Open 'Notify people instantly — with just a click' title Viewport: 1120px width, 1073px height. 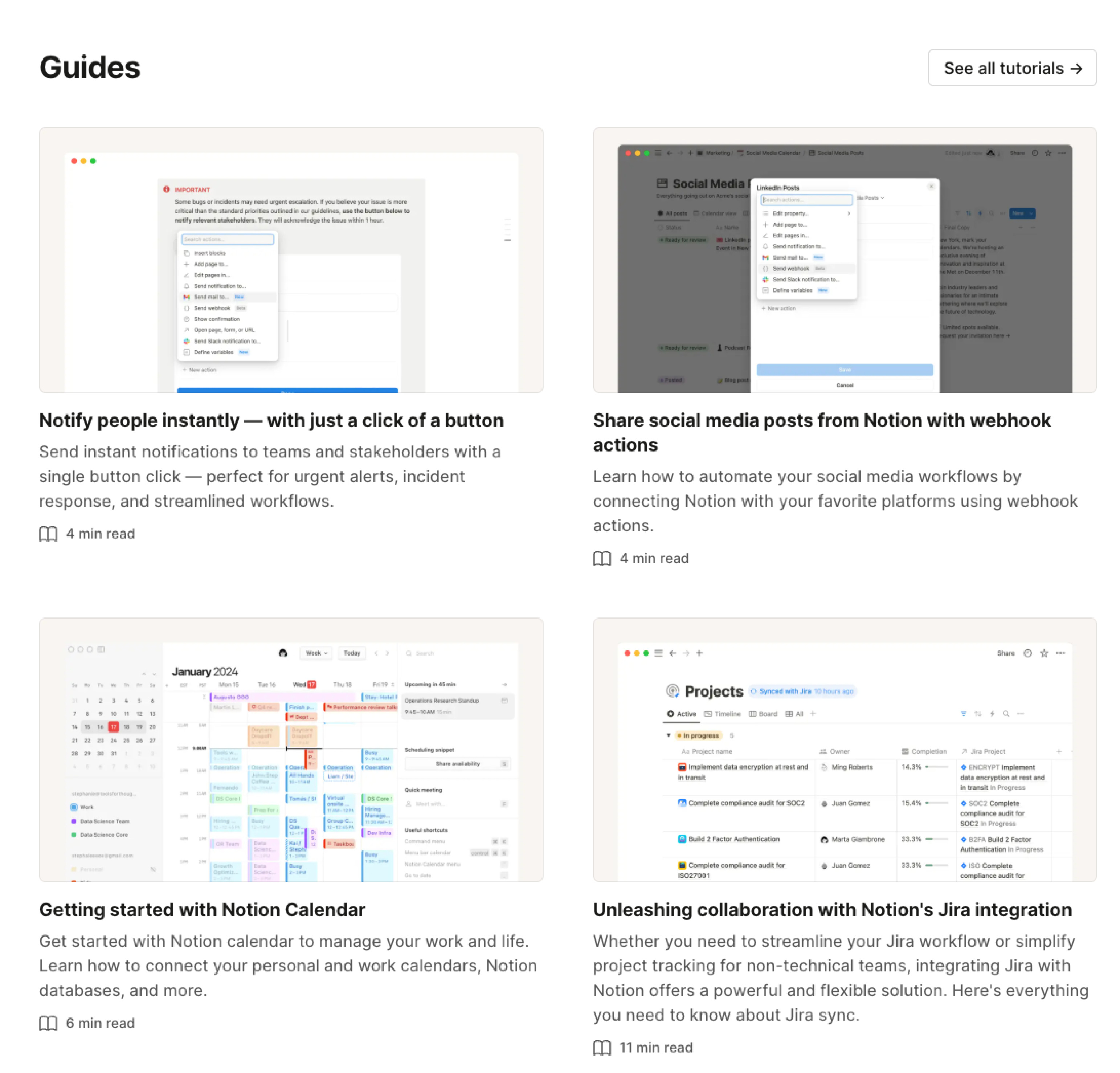pos(271,420)
